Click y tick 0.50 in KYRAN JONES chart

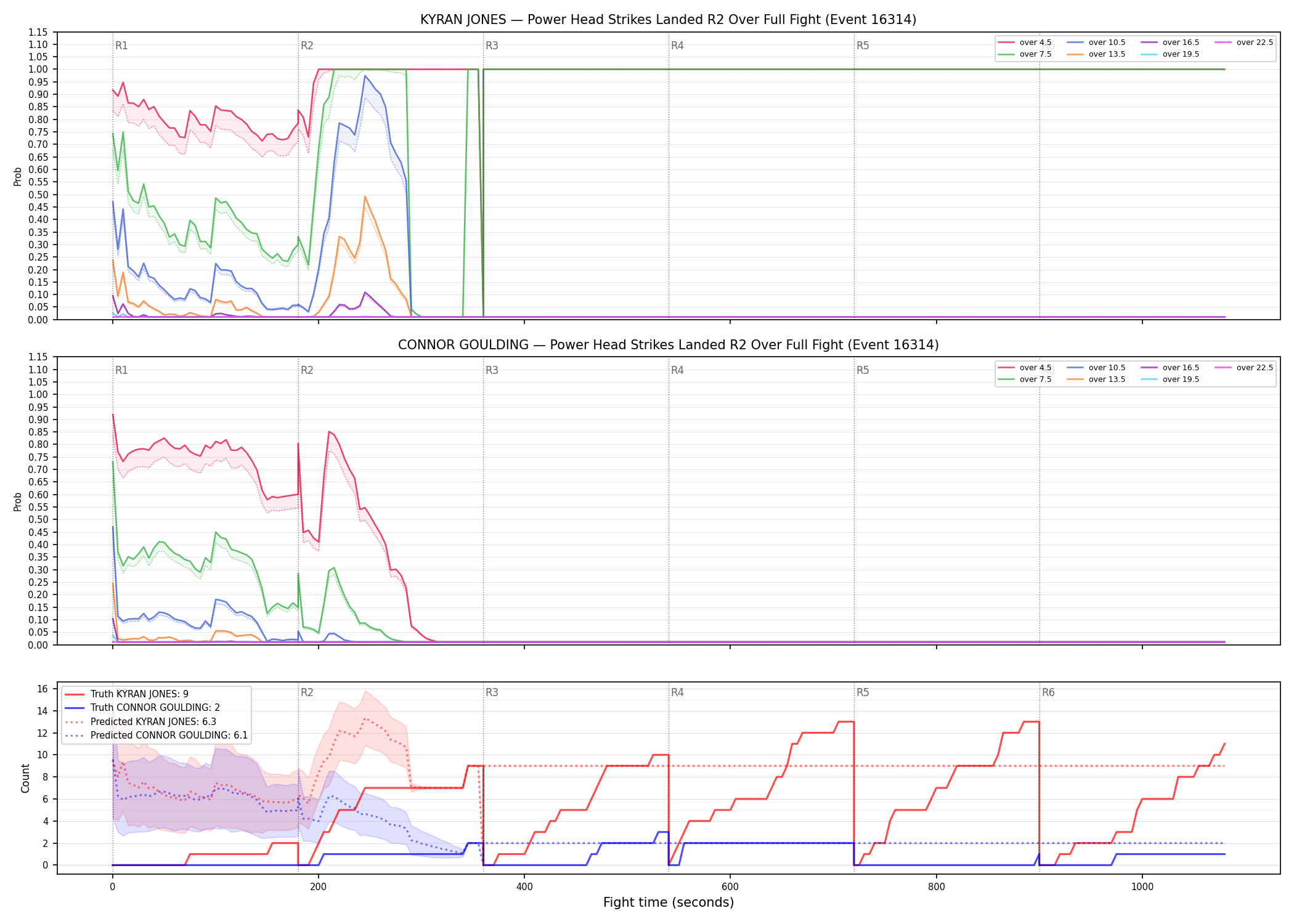point(38,195)
